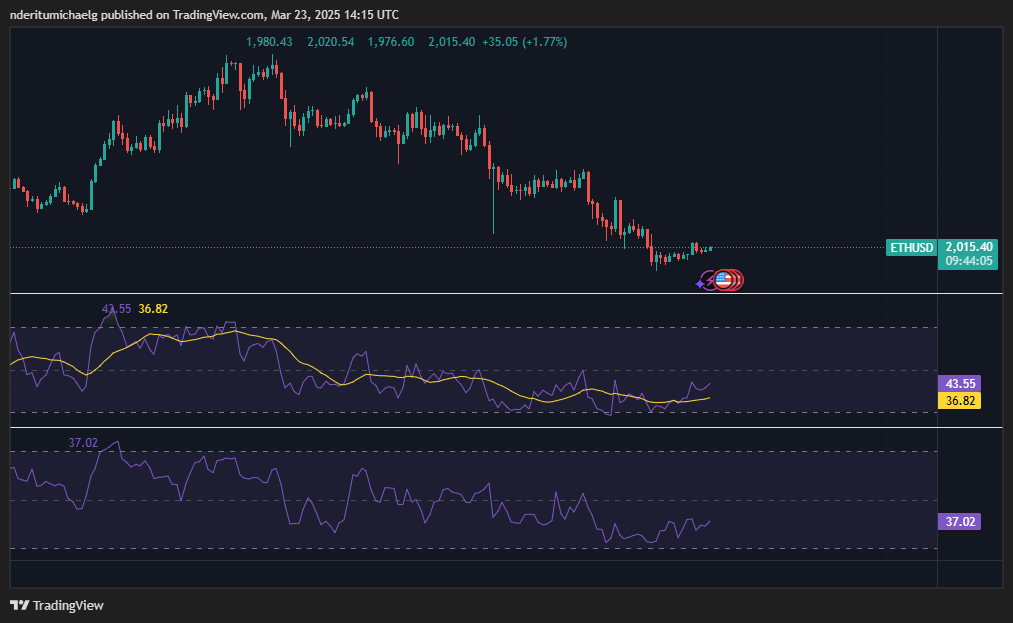Click the 37.02 axis label in the lower pane
This screenshot has height=623, width=1013.
[959, 522]
